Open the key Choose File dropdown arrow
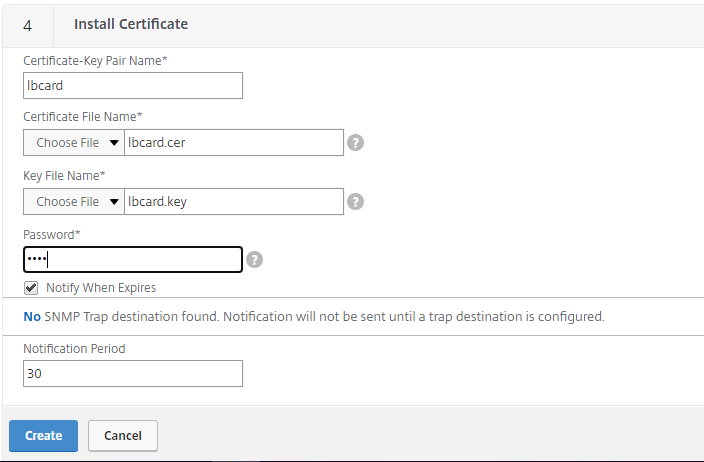704x462 pixels. pyautogui.click(x=115, y=202)
